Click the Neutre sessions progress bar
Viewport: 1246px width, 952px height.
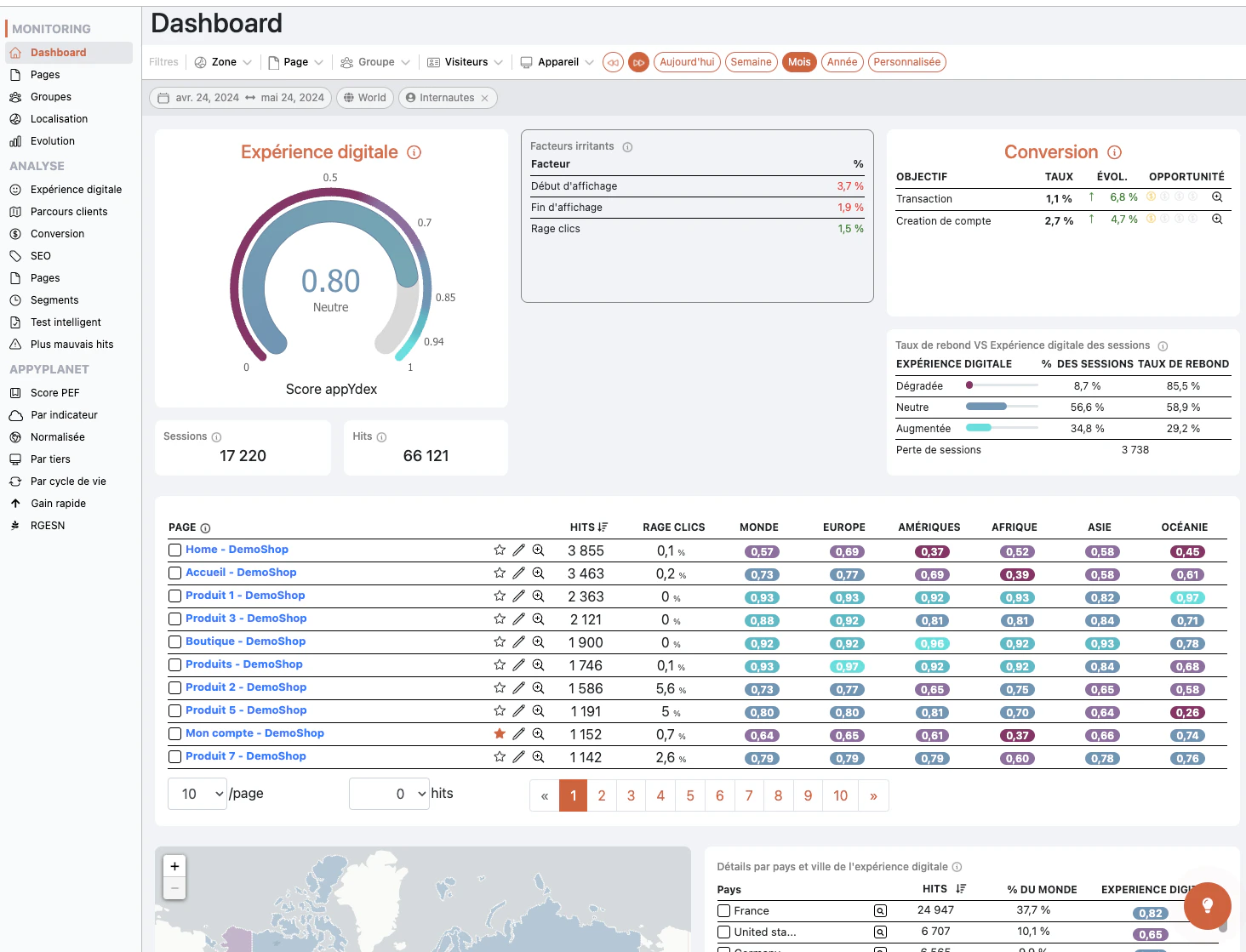(x=1002, y=407)
